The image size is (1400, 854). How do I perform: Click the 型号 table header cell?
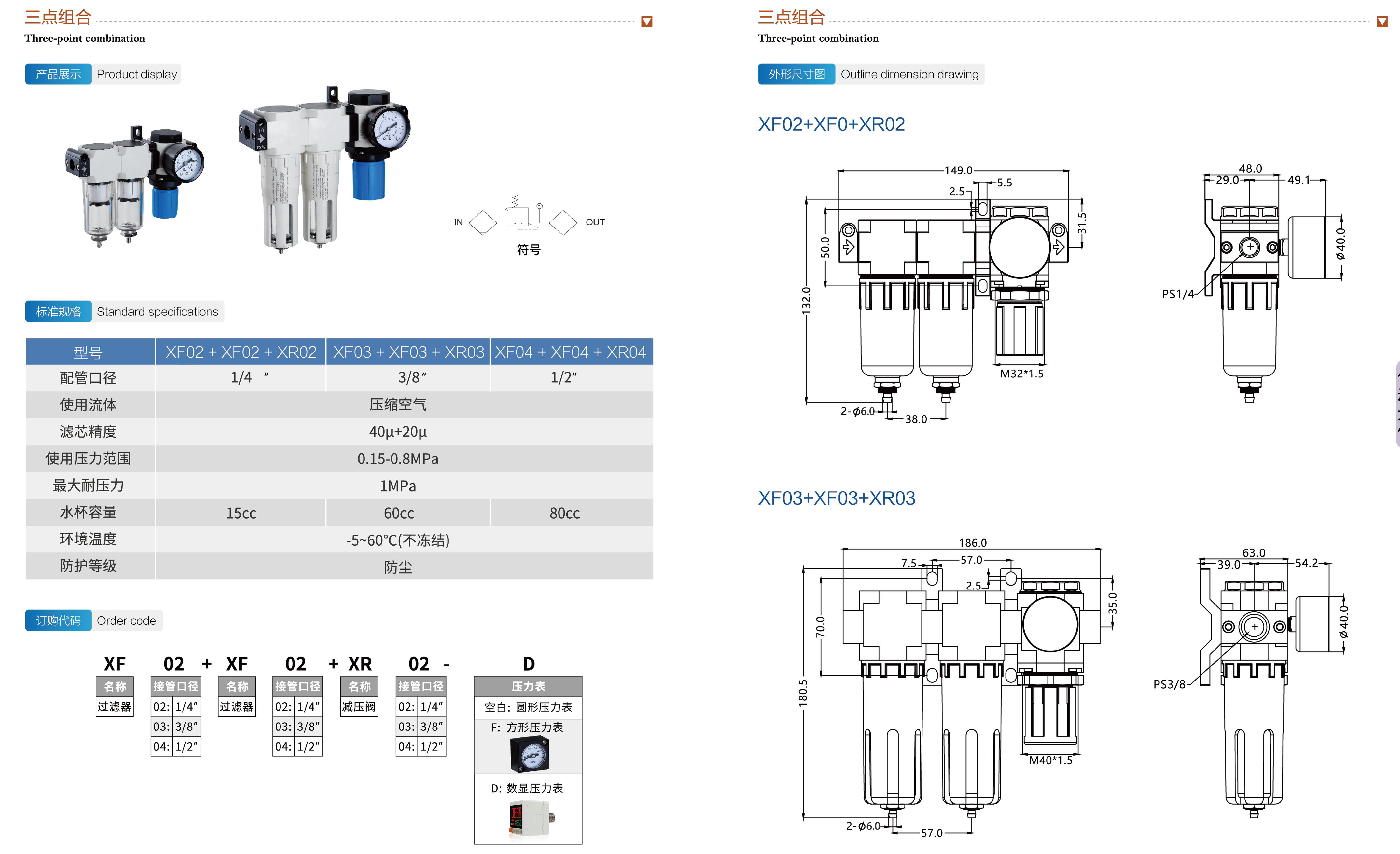point(89,352)
